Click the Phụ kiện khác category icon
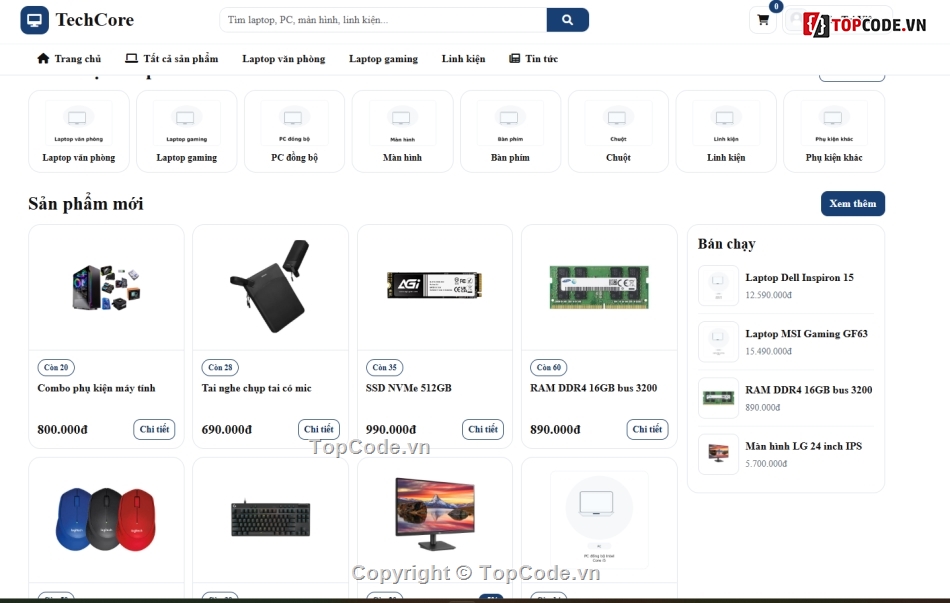The image size is (950, 603). tap(834, 123)
